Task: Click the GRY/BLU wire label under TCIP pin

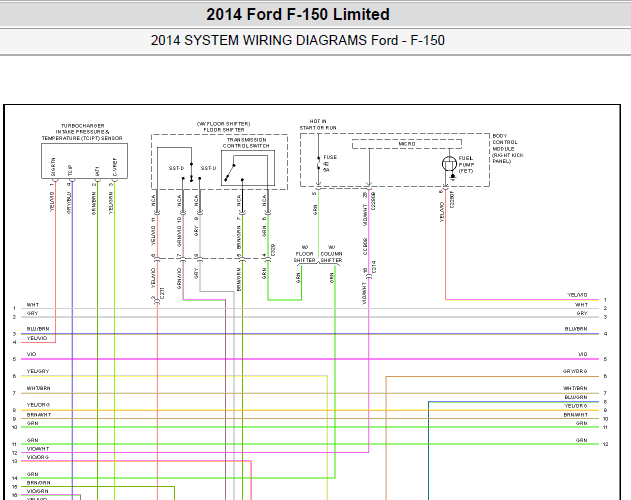Action: [x=68, y=202]
